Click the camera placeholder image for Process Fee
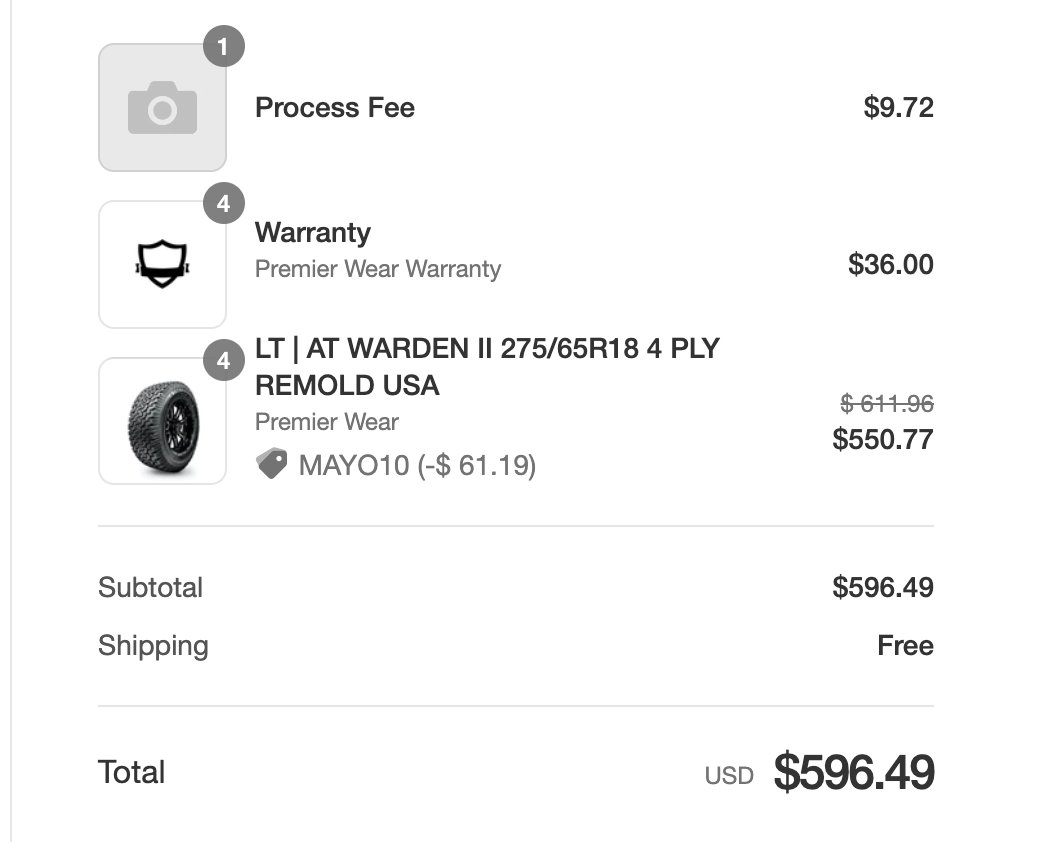 click(x=162, y=108)
